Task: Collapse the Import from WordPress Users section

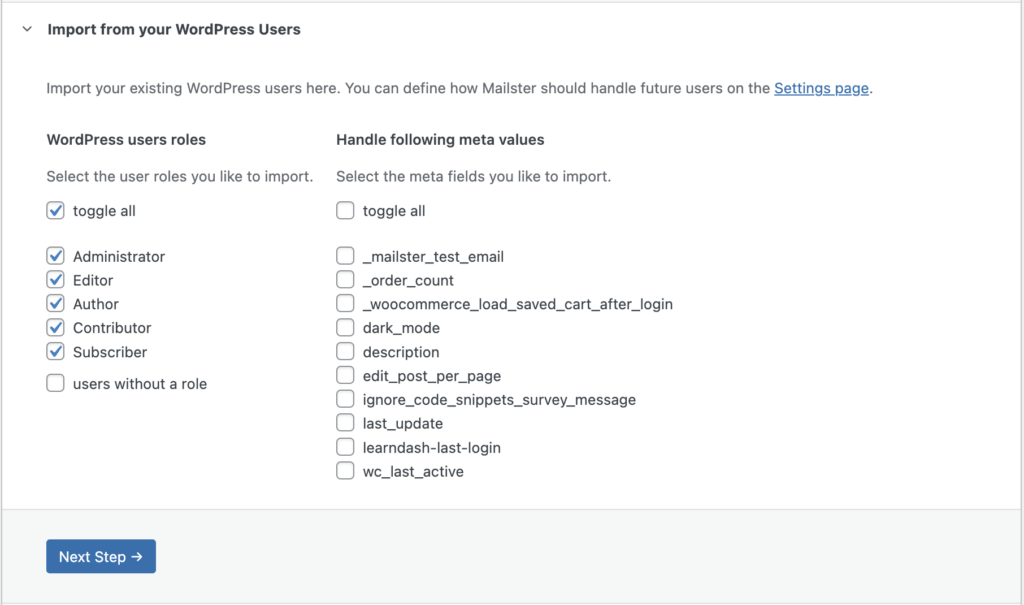Action: 27,30
